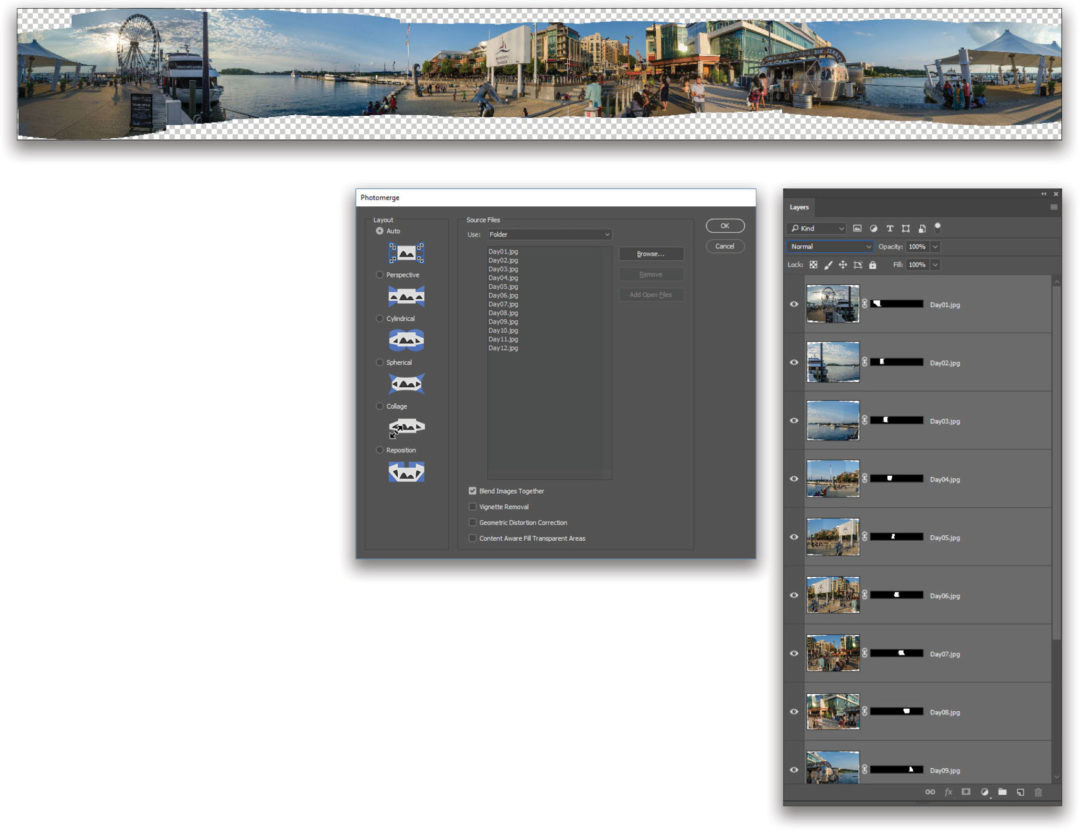Select the Add layer mask icon
1080x832 pixels.
966,792
